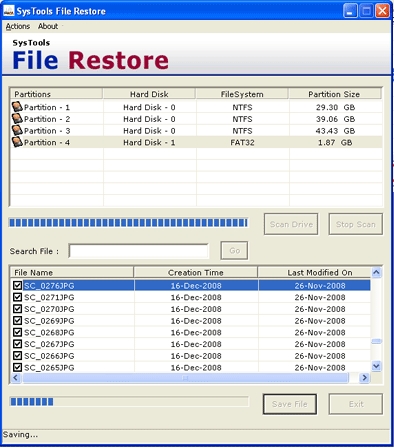Click the Partition - 2 drive icon
The image size is (394, 448).
(x=17, y=118)
